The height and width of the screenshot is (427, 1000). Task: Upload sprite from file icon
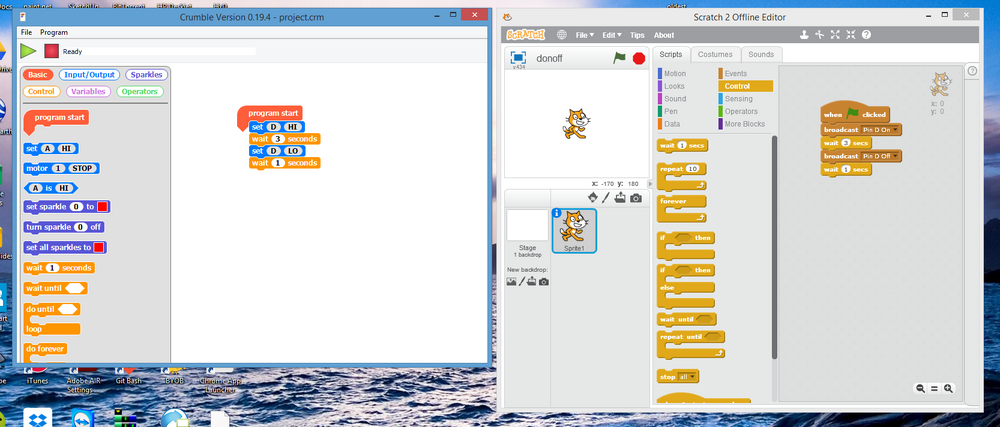(620, 198)
